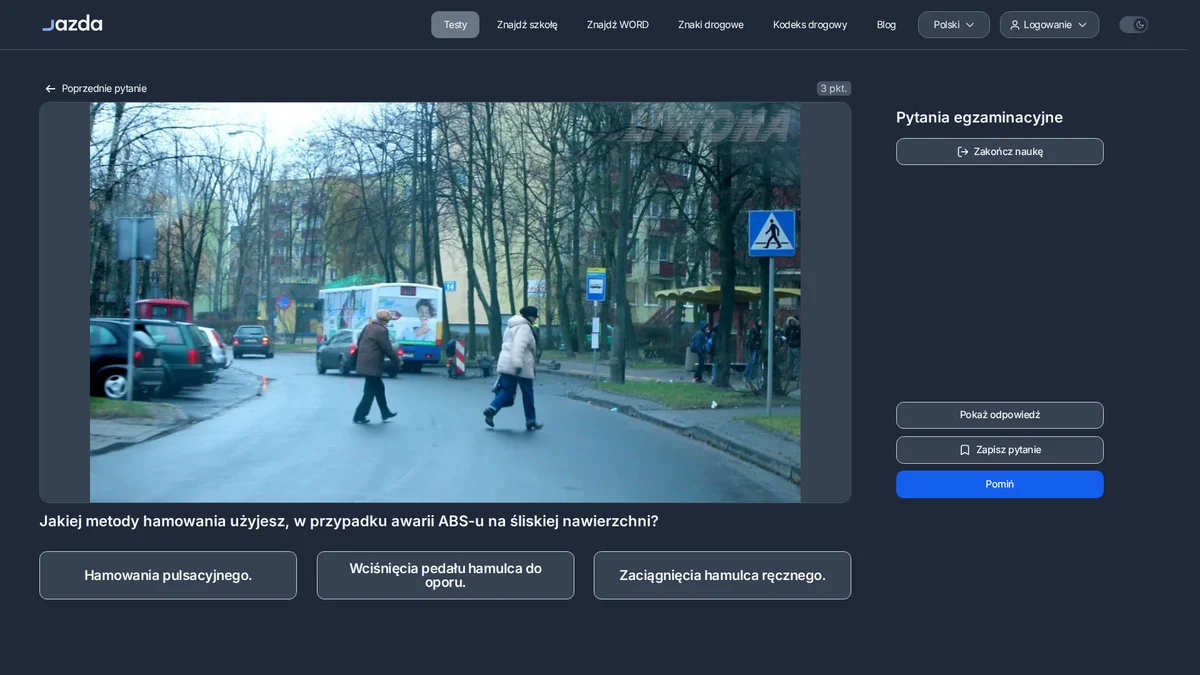Click the exit icon in Zakończ naukę
Image resolution: width=1200 pixels, height=675 pixels.
pos(963,152)
